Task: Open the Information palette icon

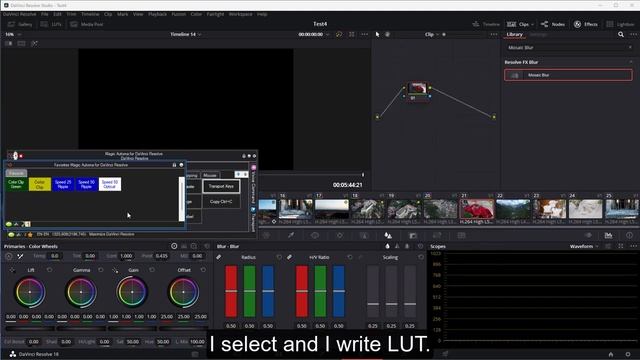Action: (x=629, y=236)
